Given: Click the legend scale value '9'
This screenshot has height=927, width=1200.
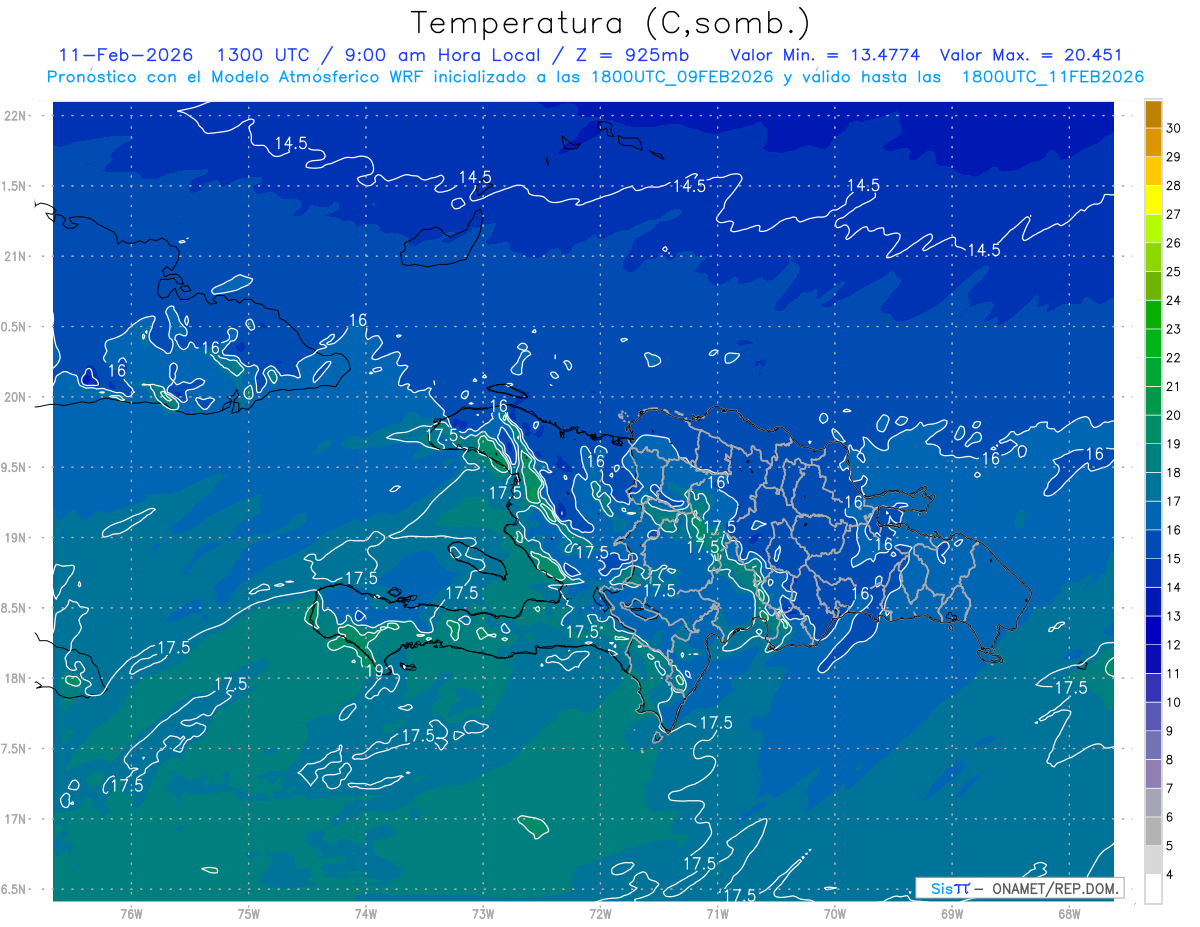Looking at the screenshot, I should pos(1170,732).
